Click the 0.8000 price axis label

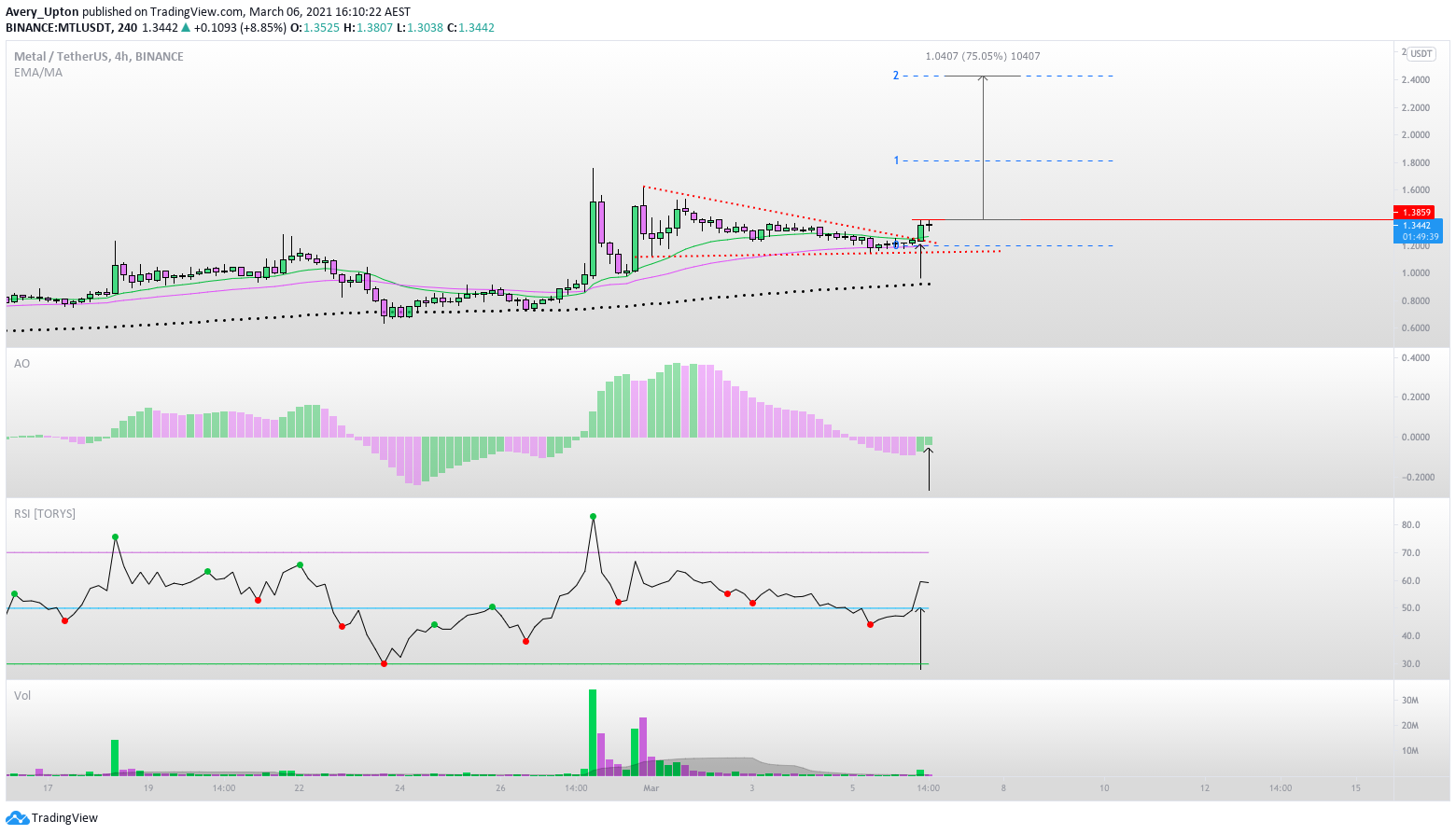(x=1415, y=300)
